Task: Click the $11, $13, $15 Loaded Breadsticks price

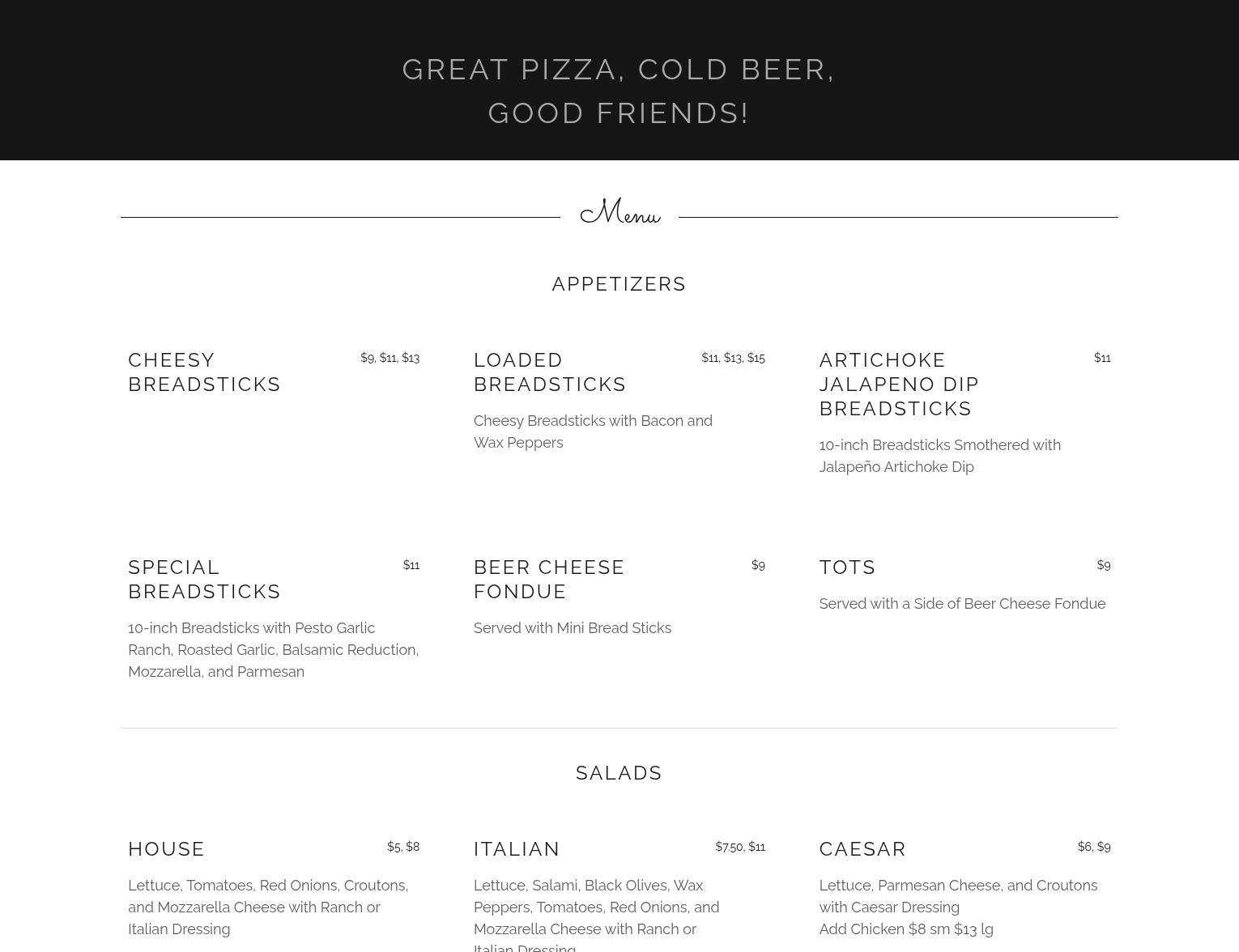Action: coord(734,358)
